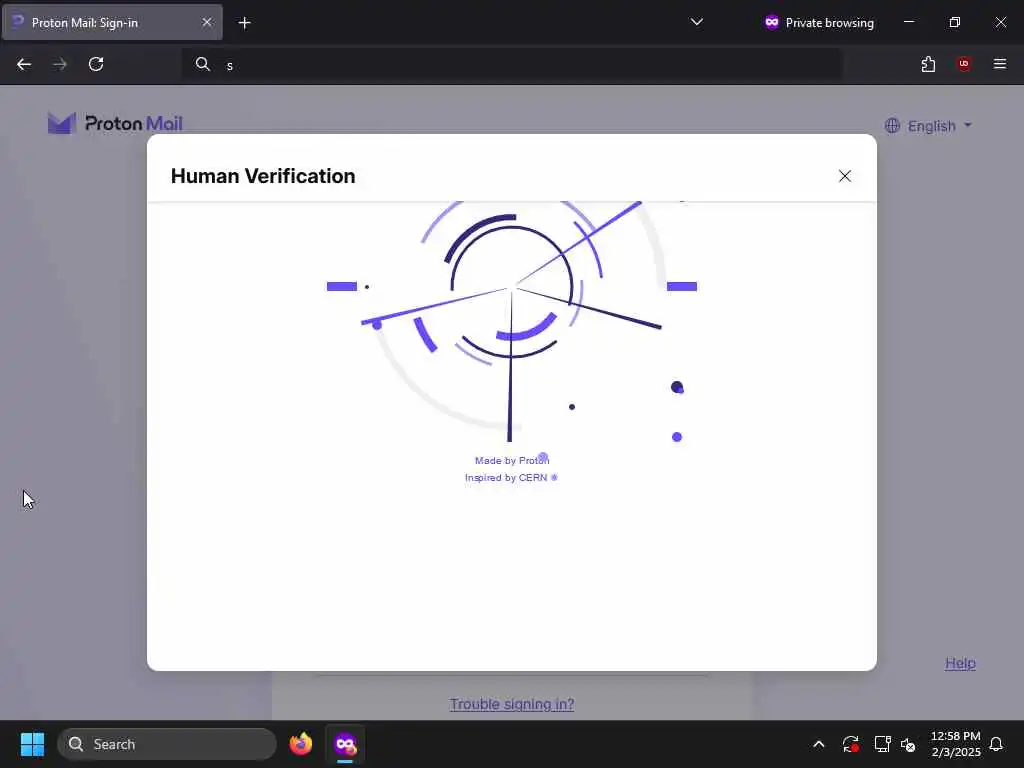
Task: Go back to previous page
Action: (24, 64)
